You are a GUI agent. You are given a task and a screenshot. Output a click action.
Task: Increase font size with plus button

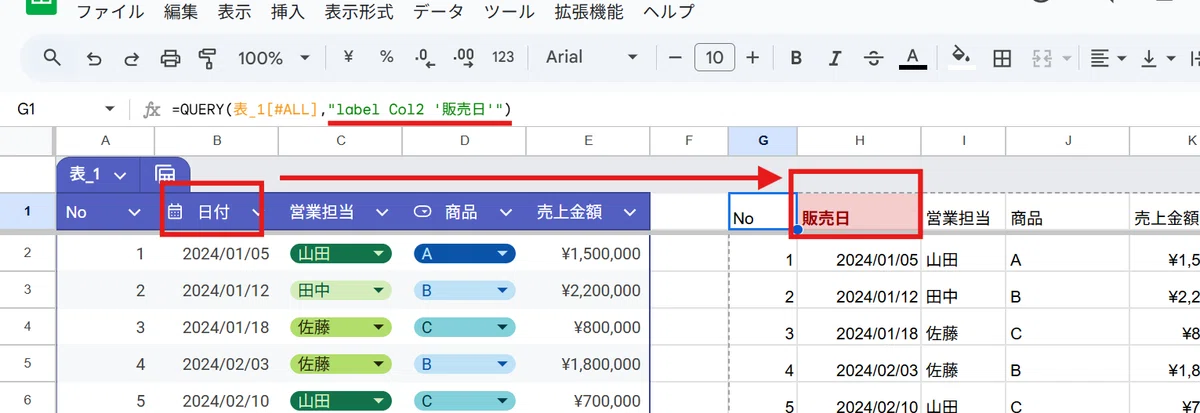pos(753,58)
